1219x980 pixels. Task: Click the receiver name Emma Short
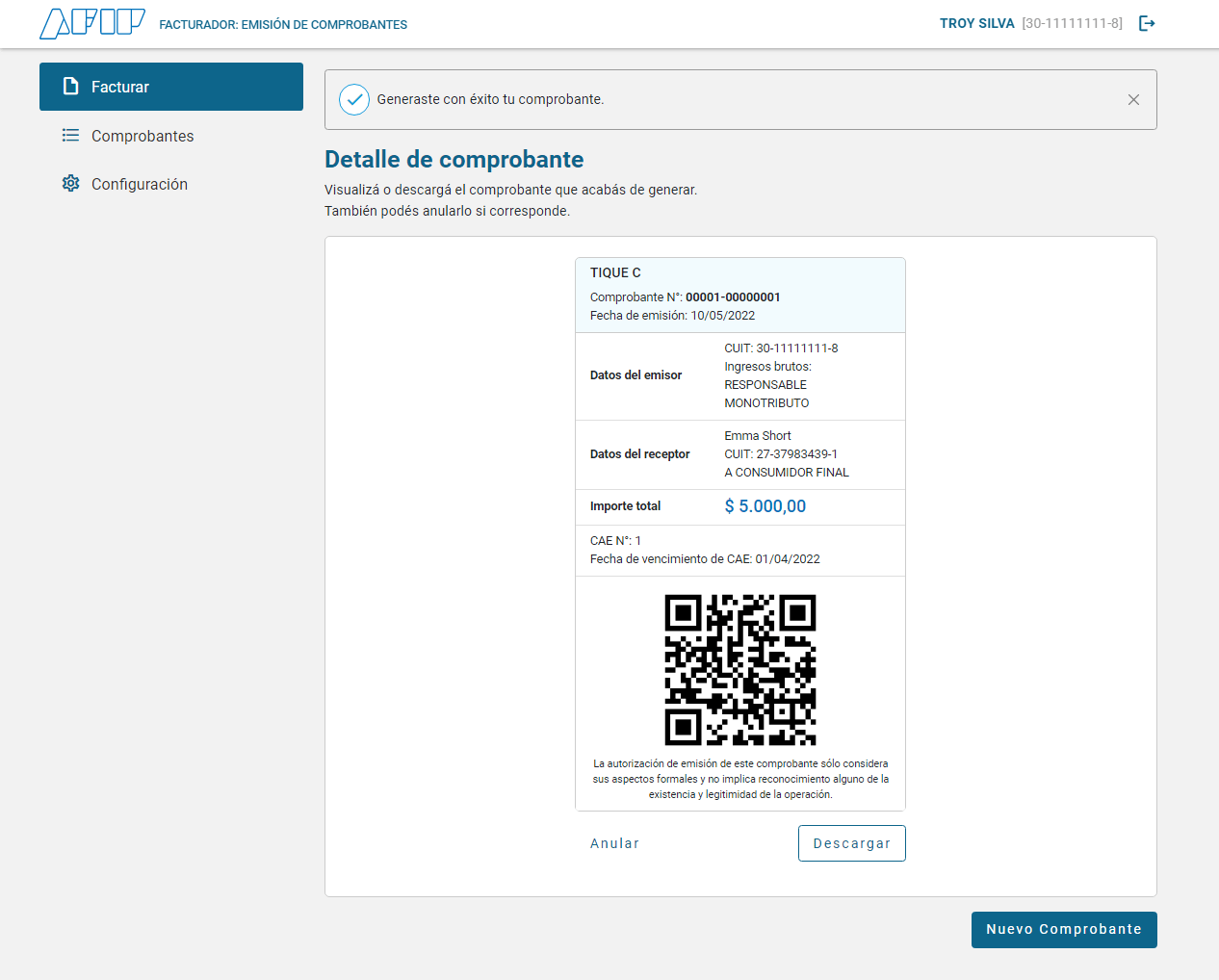click(x=758, y=436)
